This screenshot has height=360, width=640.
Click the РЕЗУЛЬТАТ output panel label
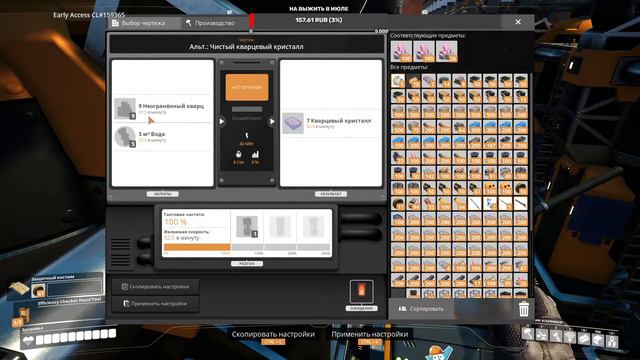[x=331, y=194]
